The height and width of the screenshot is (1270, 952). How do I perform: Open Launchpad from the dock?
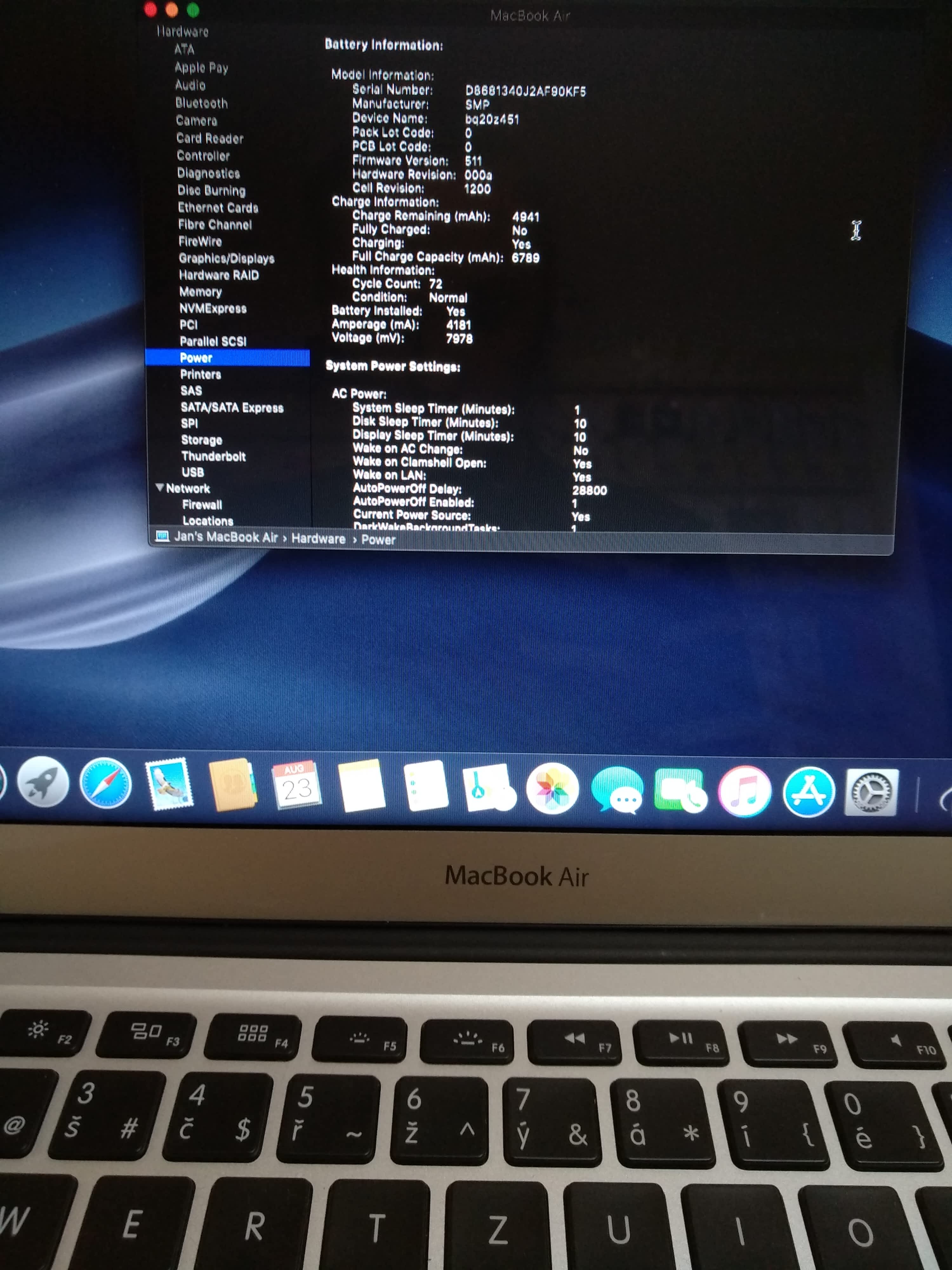(x=43, y=782)
